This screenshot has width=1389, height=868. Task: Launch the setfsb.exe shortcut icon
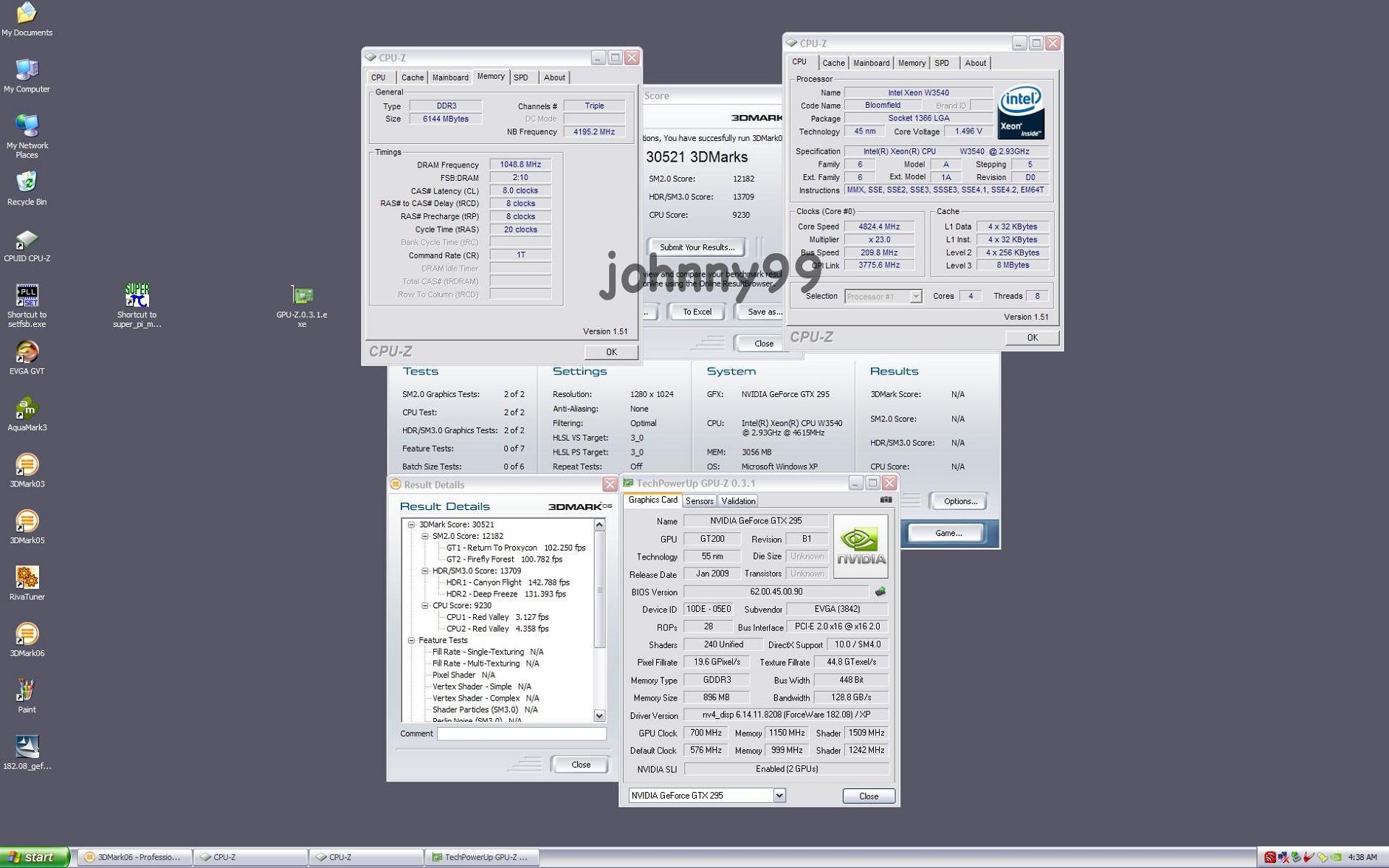(27, 306)
